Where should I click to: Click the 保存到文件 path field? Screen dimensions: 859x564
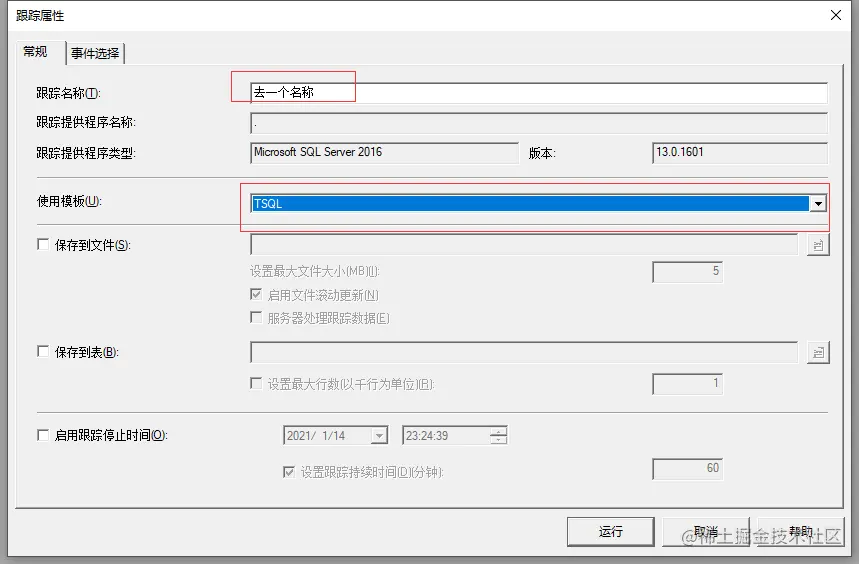(x=524, y=244)
